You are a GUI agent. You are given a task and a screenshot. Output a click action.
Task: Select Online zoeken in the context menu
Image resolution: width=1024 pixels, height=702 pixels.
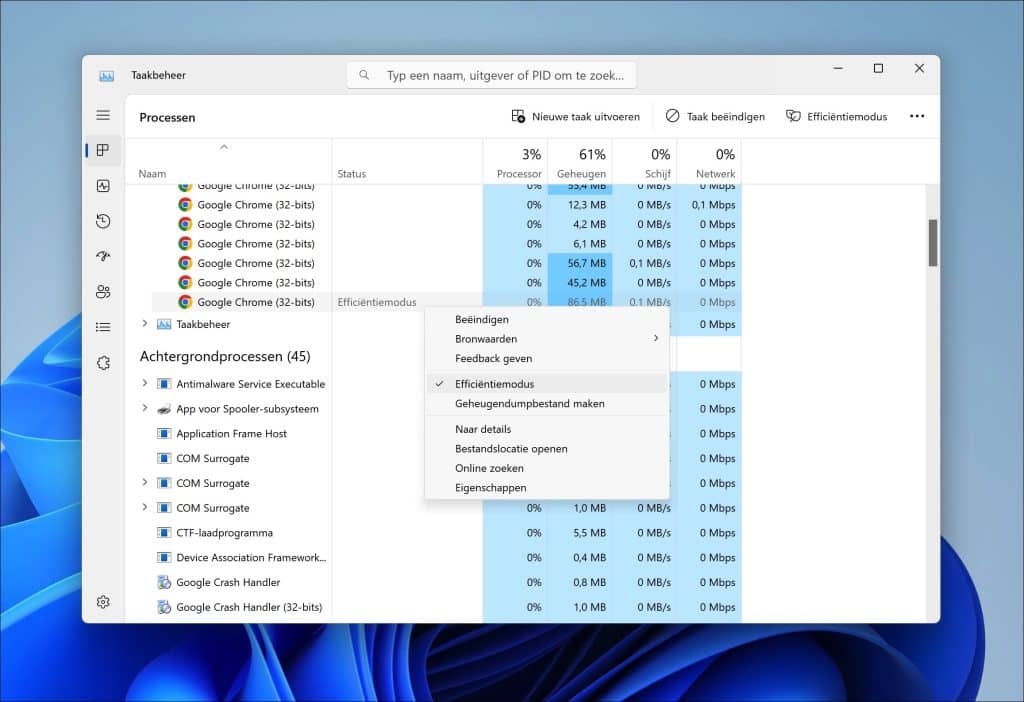click(x=547, y=468)
